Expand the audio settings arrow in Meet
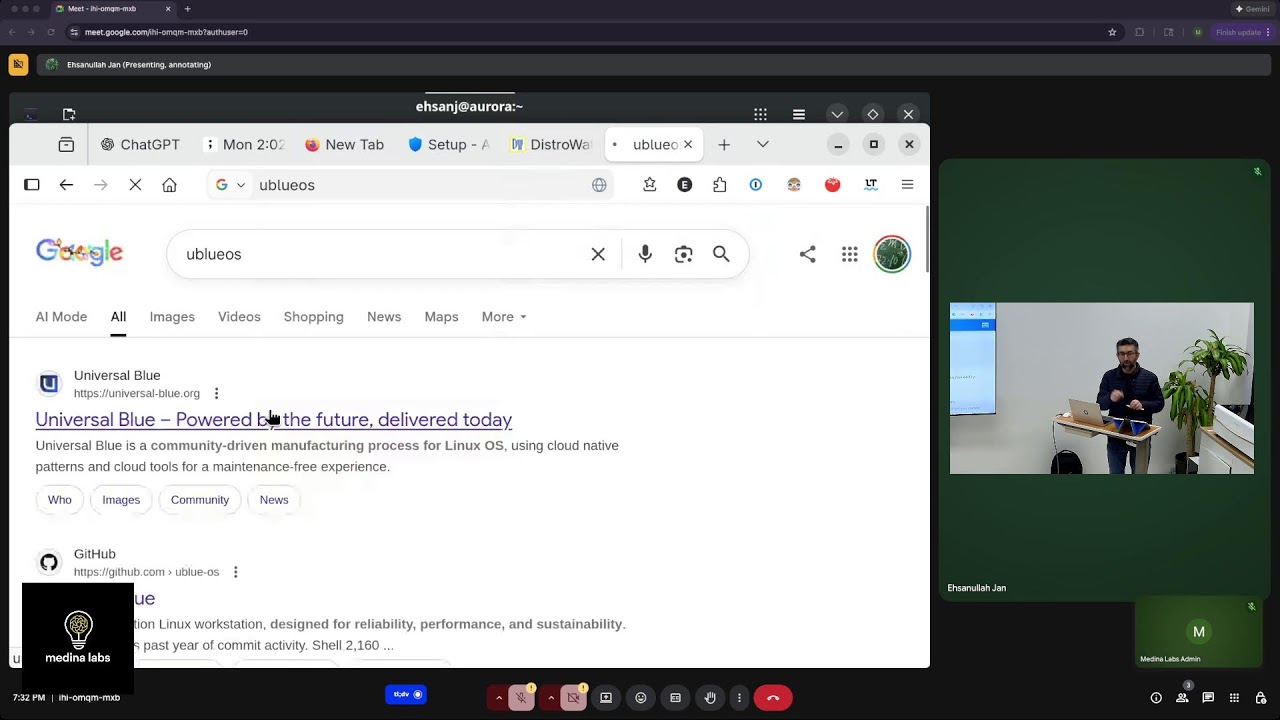This screenshot has width=1280, height=720. 499,697
